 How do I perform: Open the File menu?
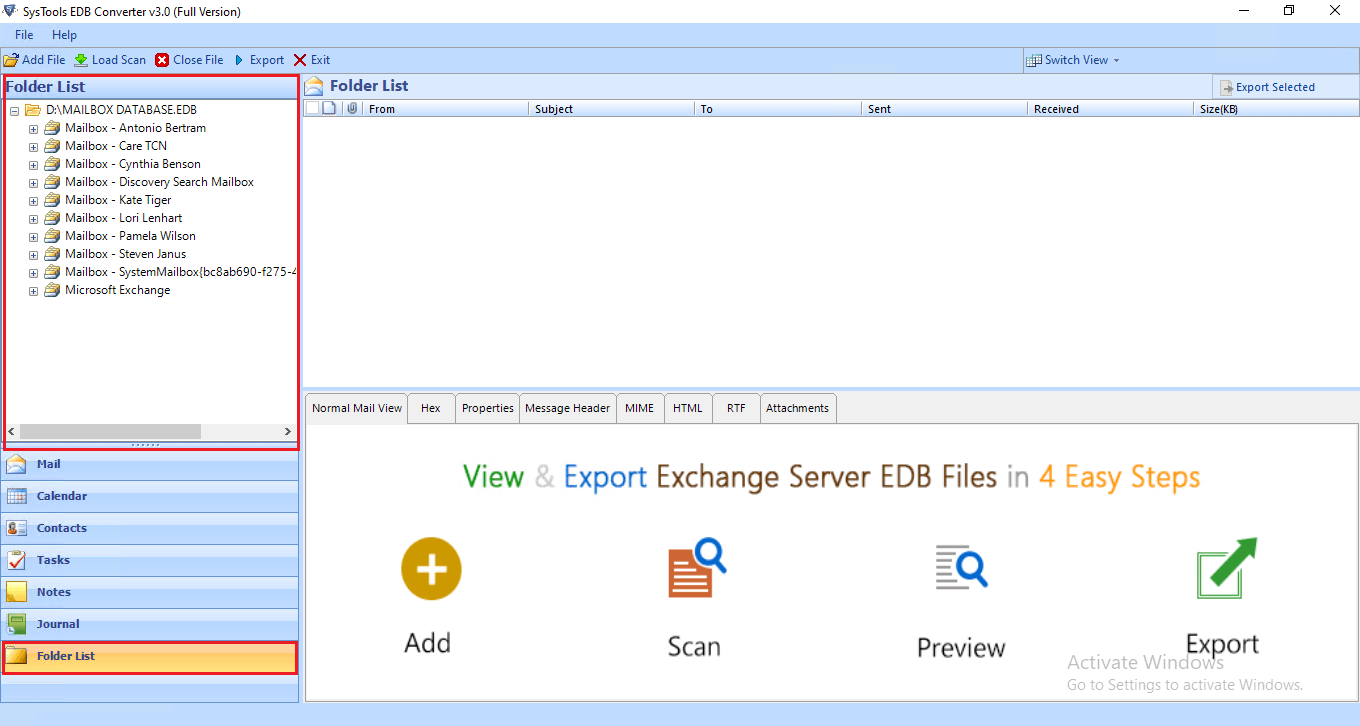coord(23,34)
